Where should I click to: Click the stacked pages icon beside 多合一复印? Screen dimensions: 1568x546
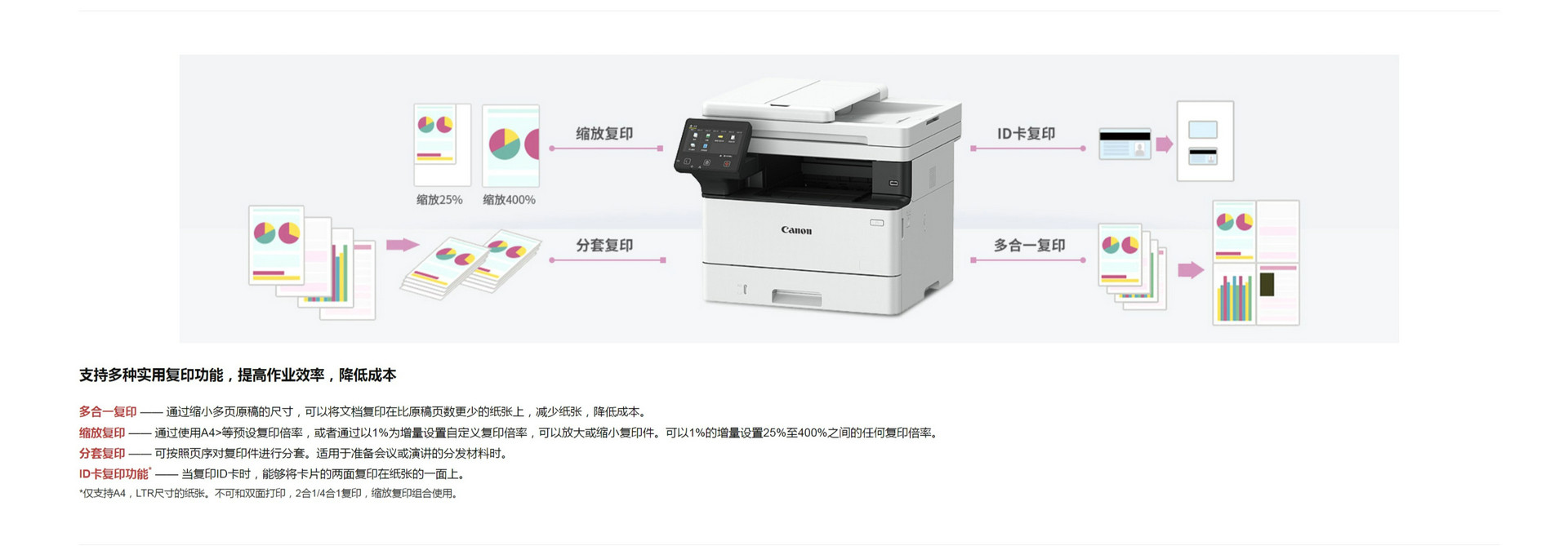point(1132,266)
